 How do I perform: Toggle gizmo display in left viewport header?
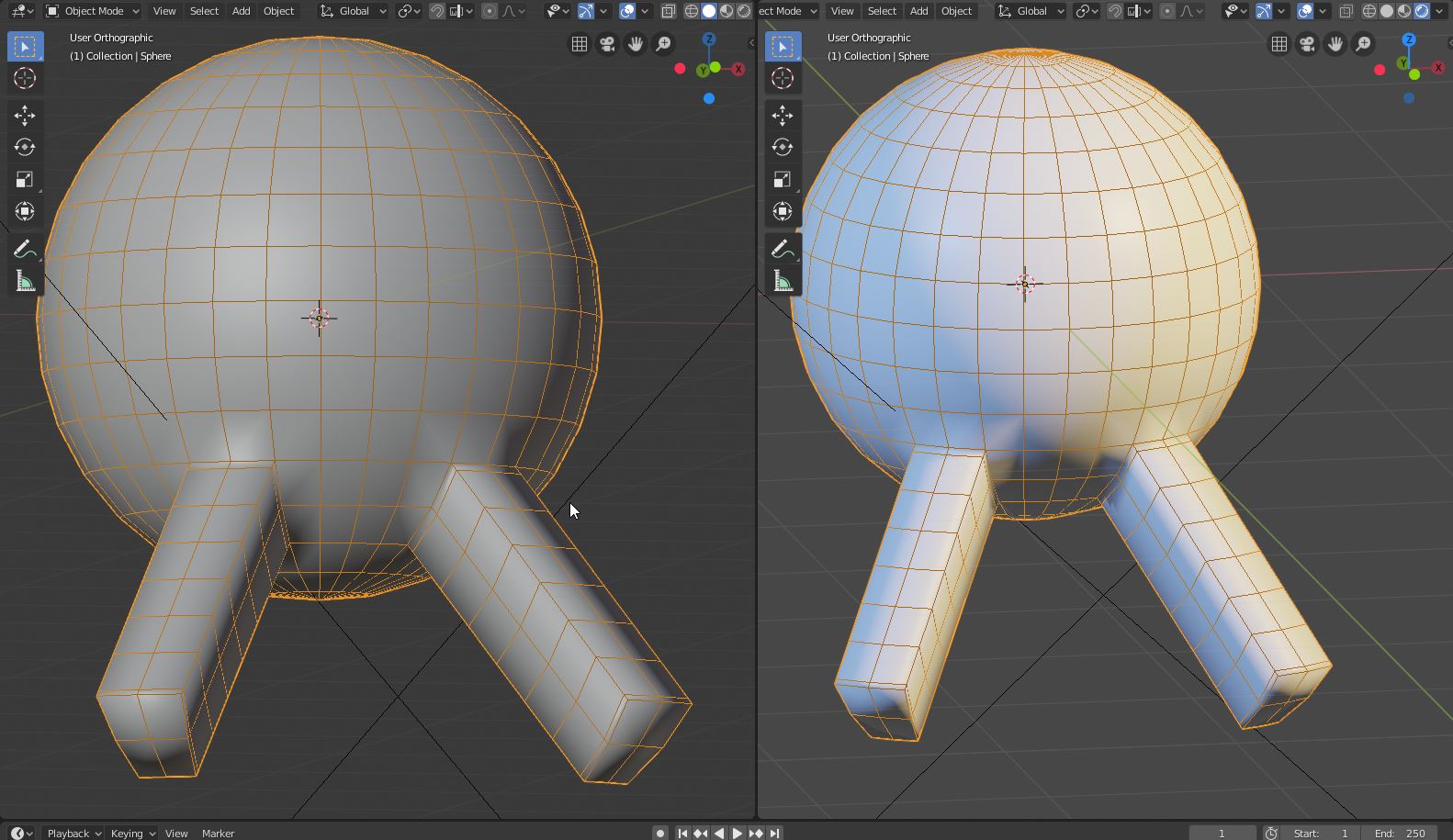tap(585, 11)
